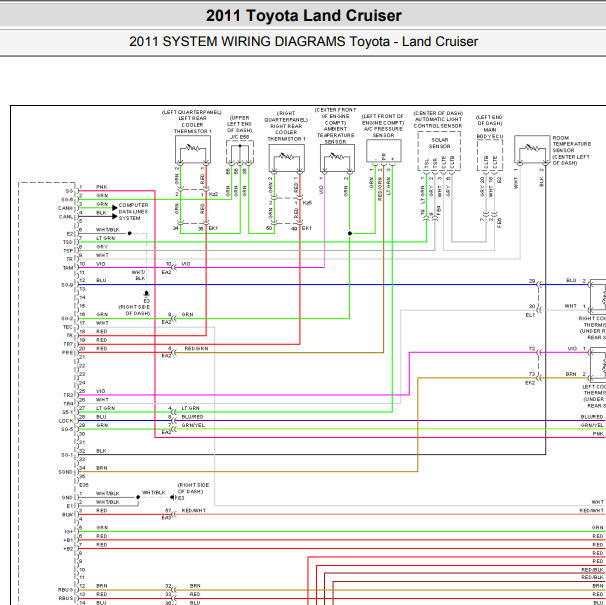Click the "E36" connector identifier
This screenshot has width=606, height=605.
point(84,484)
